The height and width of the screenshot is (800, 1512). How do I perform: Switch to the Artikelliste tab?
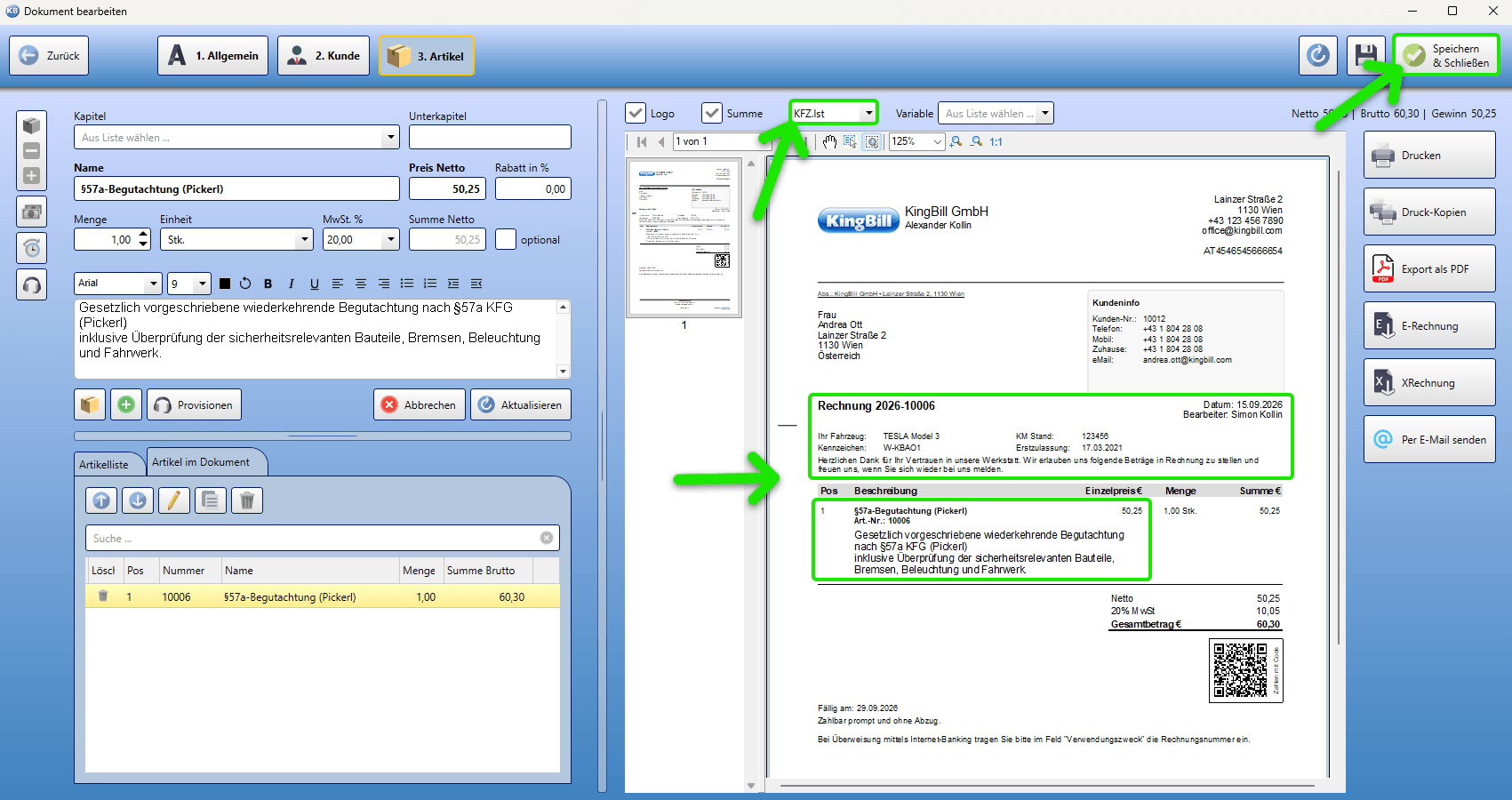104,464
